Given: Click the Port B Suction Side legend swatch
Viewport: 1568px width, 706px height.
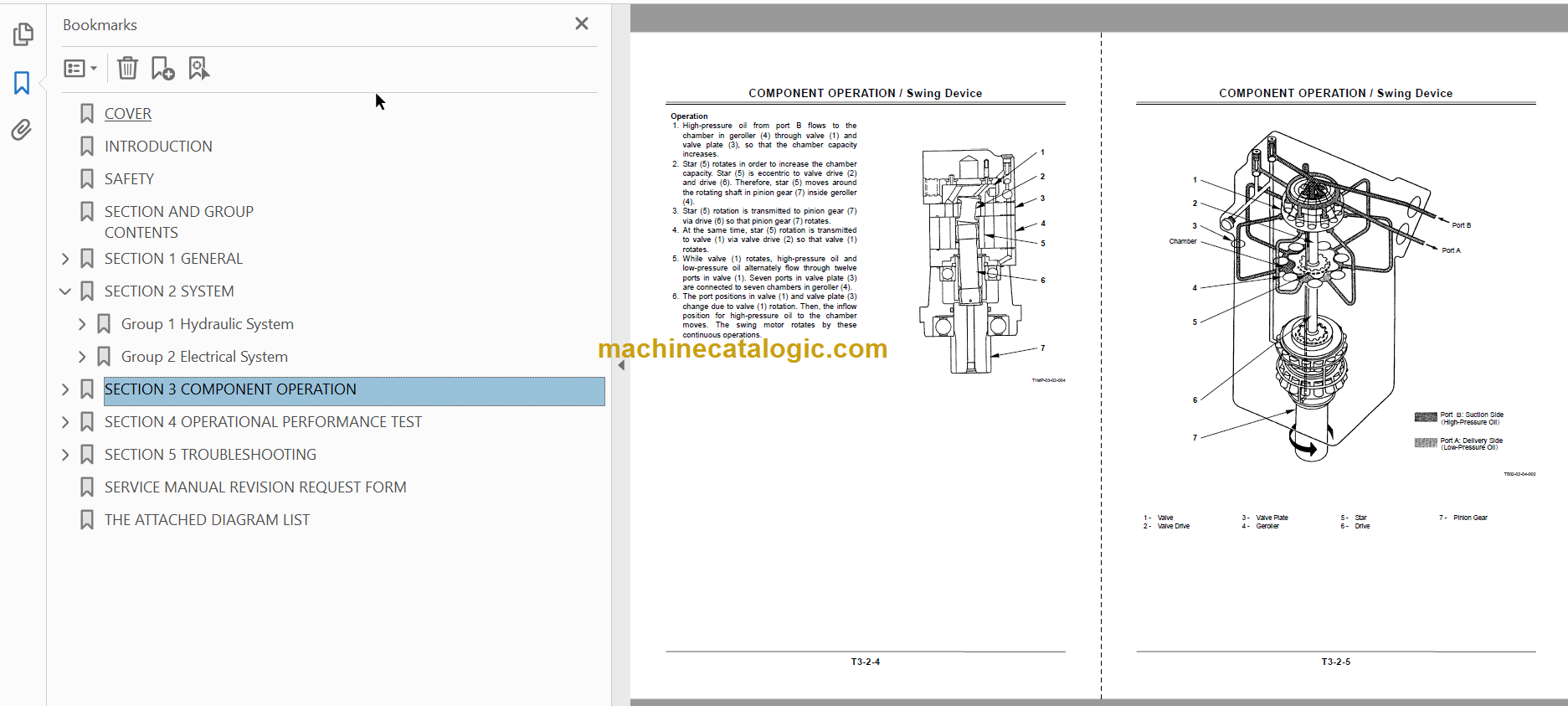Looking at the screenshot, I should pos(1426,417).
